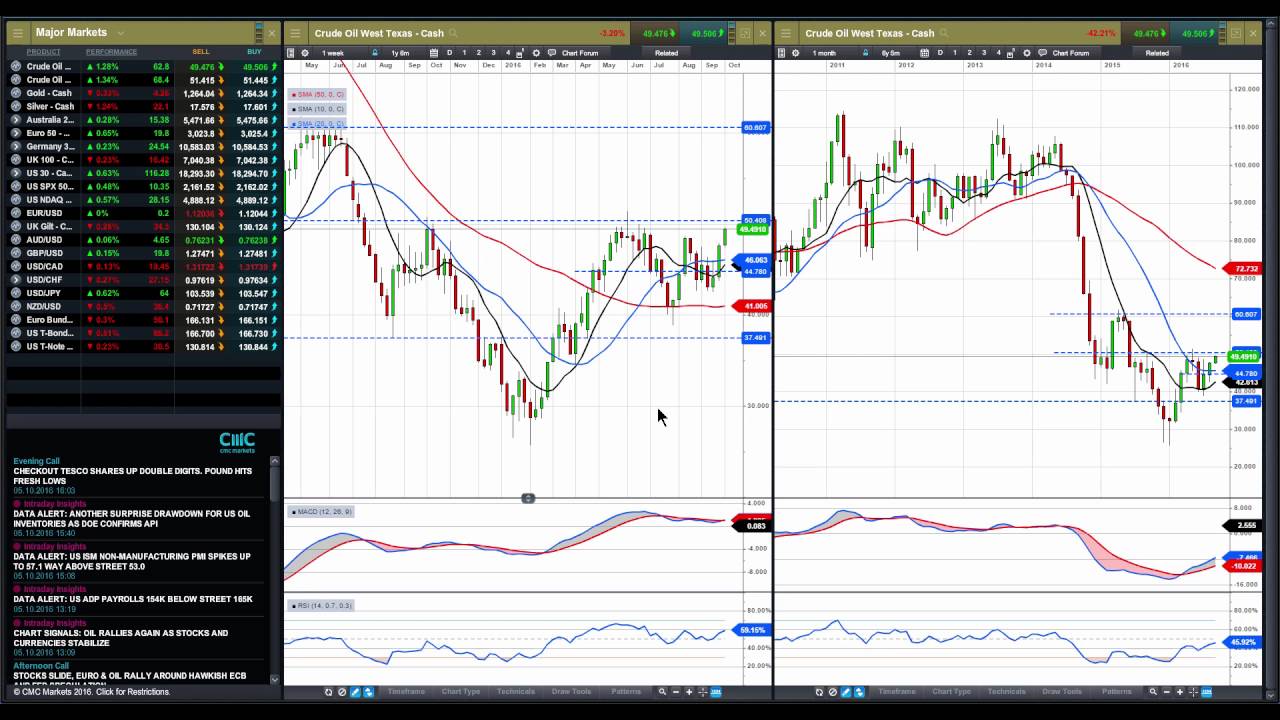Toggle the RSI indicator label
Viewport: 1280px width, 720px height.
click(321, 605)
